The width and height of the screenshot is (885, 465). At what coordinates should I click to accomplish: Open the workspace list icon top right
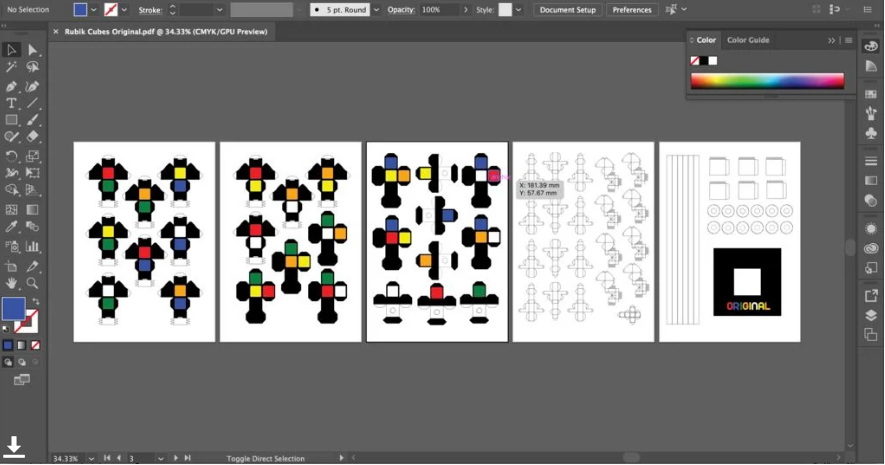[867, 10]
